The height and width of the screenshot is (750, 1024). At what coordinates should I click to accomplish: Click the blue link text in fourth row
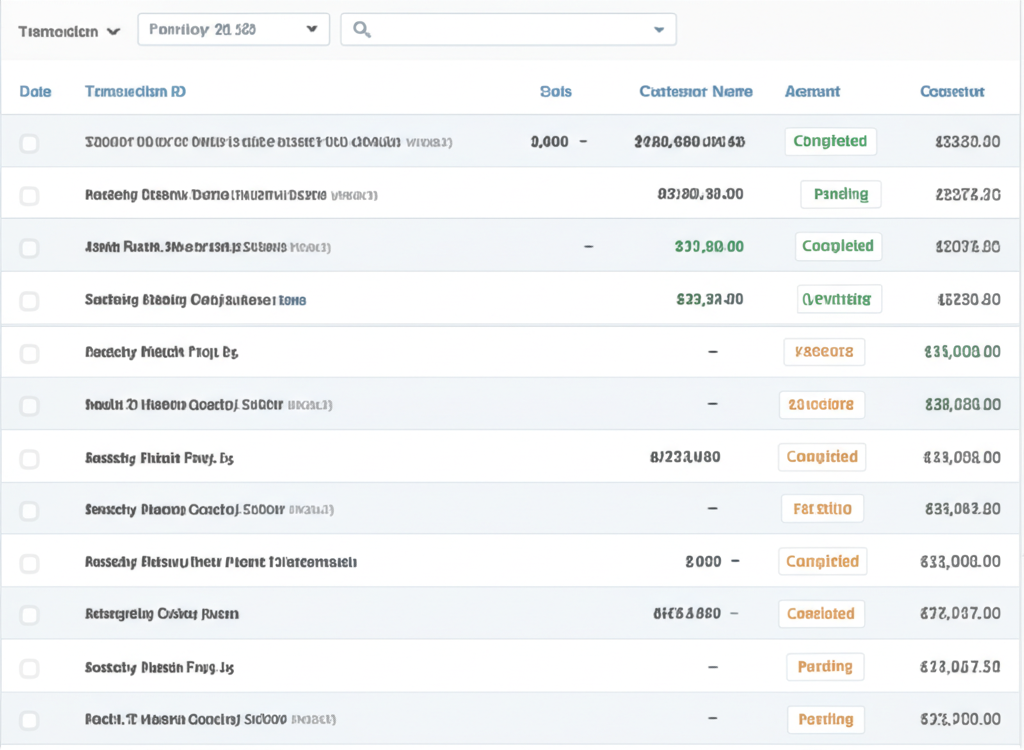292,301
